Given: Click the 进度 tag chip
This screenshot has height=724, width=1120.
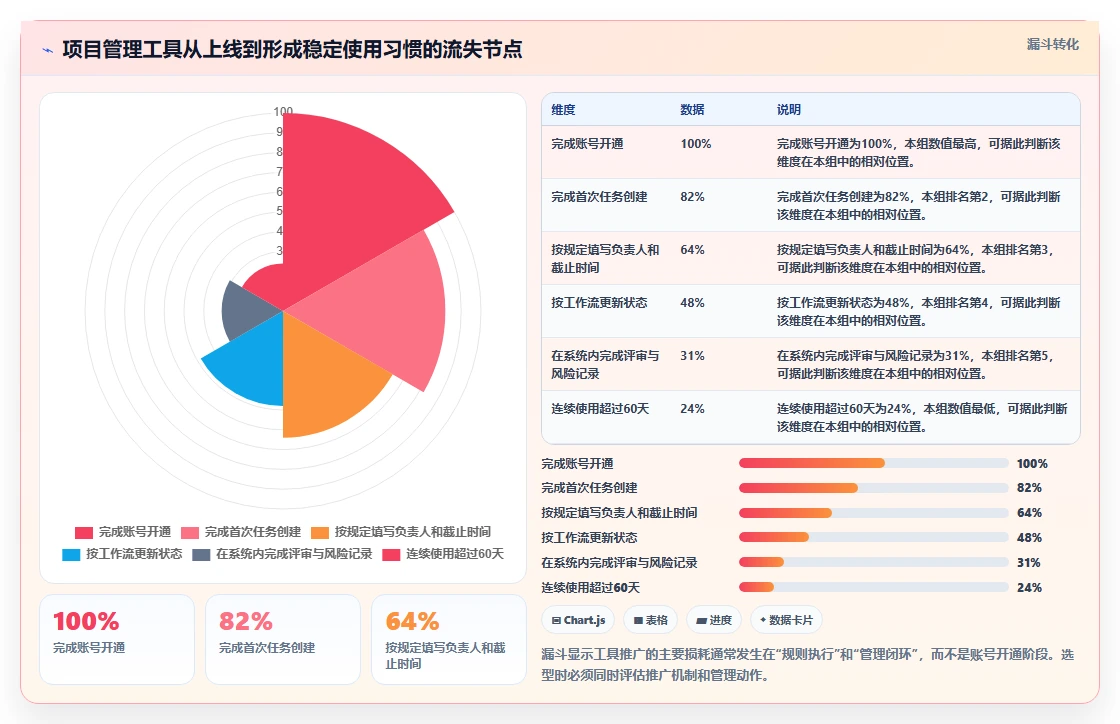Looking at the screenshot, I should pos(714,620).
